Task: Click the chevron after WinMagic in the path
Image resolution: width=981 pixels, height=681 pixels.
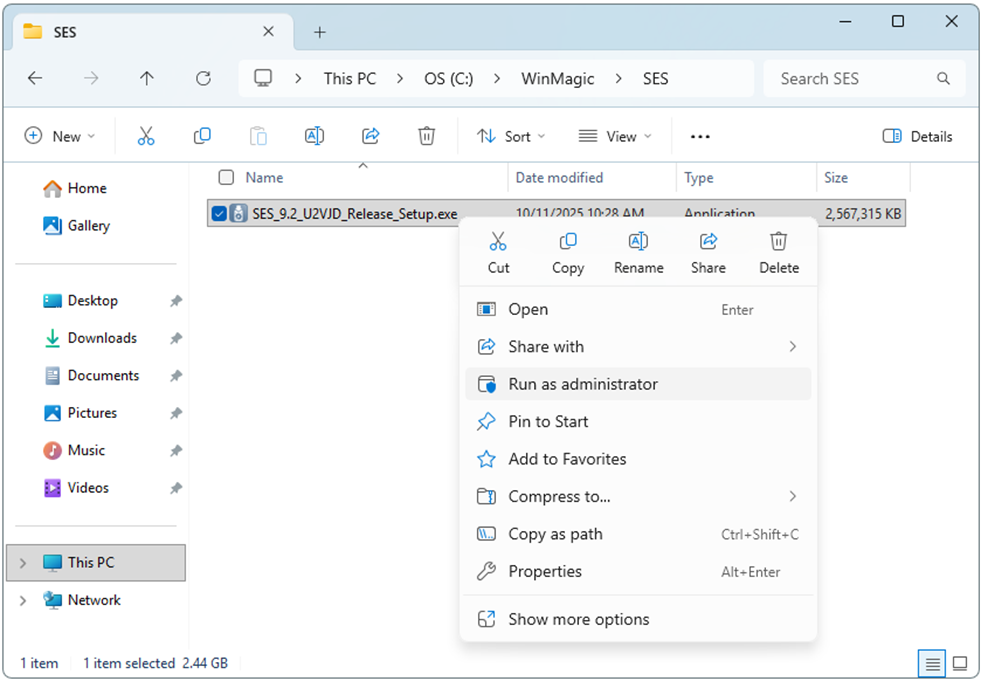Action: [619, 79]
